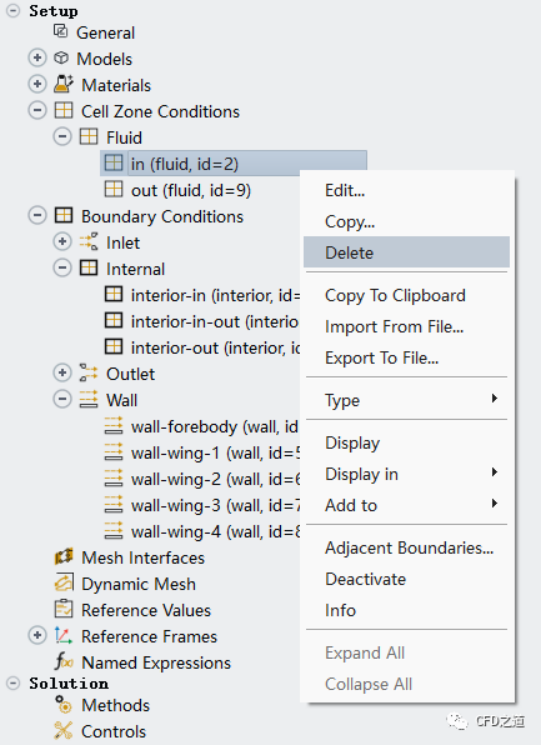Click the Reference Frames axes icon
541x745 pixels.
point(64,635)
